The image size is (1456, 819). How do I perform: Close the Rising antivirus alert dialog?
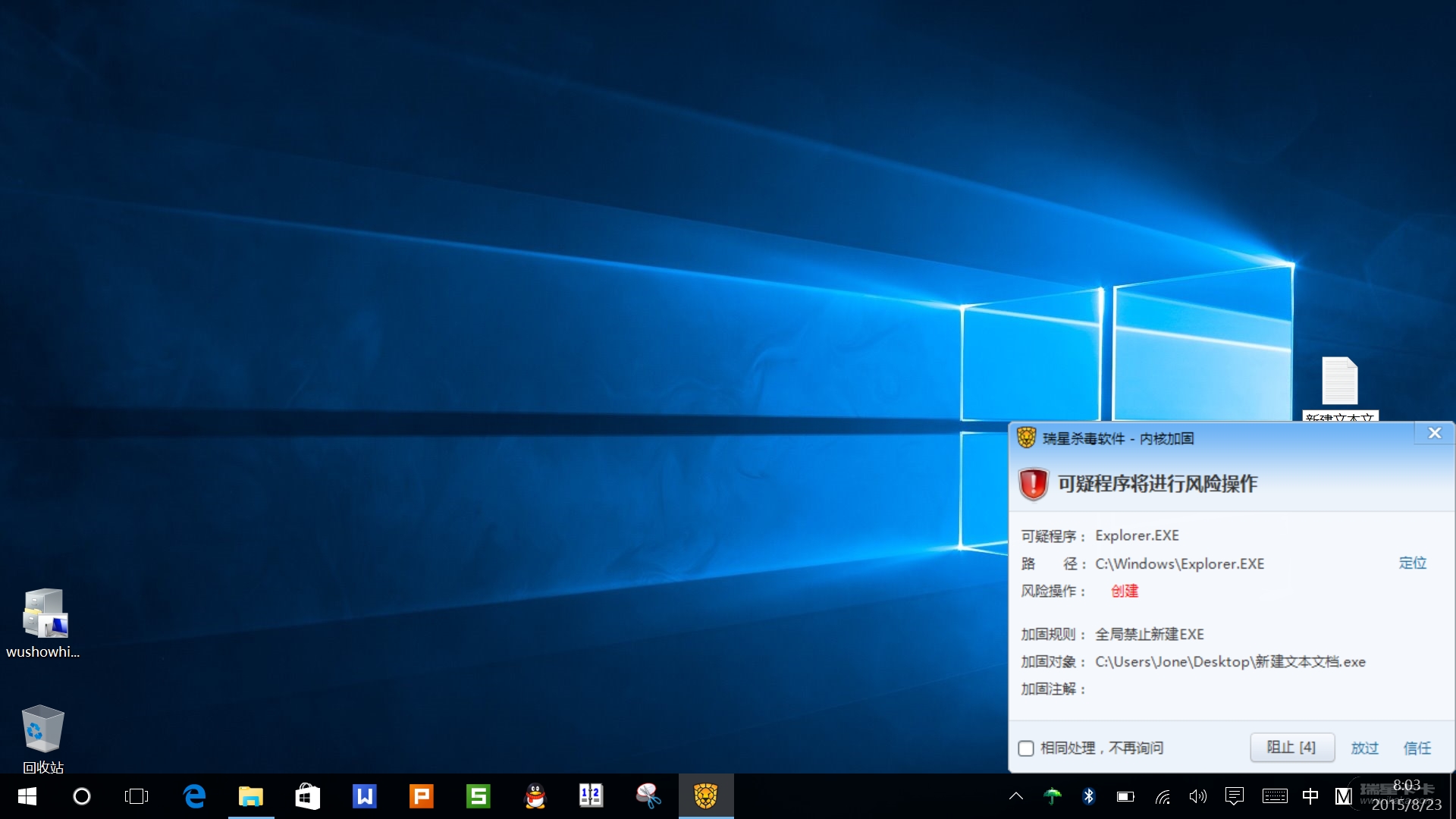(x=1434, y=433)
